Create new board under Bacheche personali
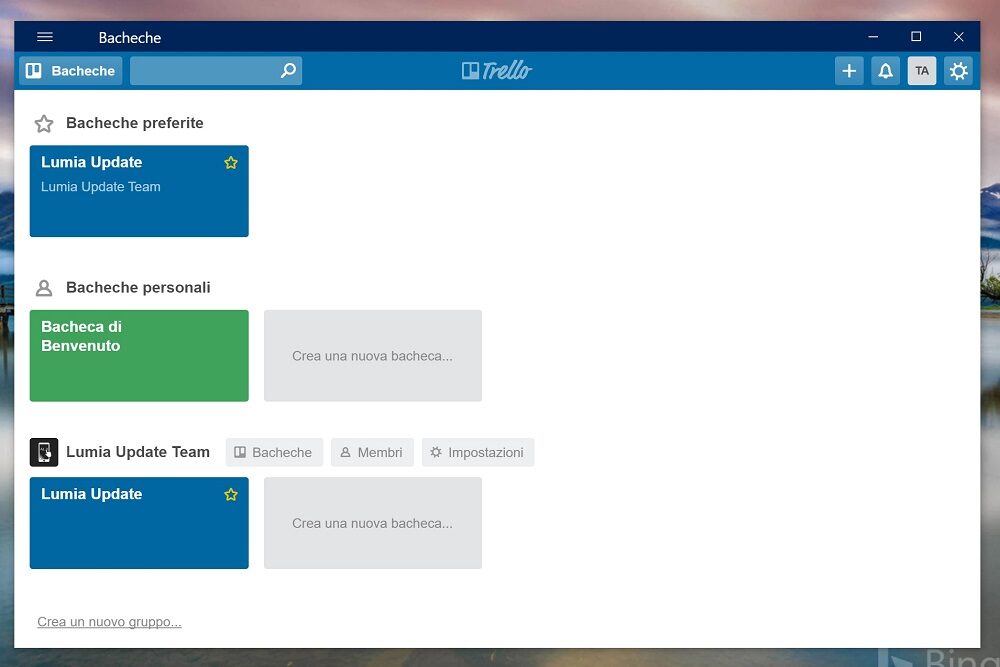The height and width of the screenshot is (667, 1000). point(372,356)
